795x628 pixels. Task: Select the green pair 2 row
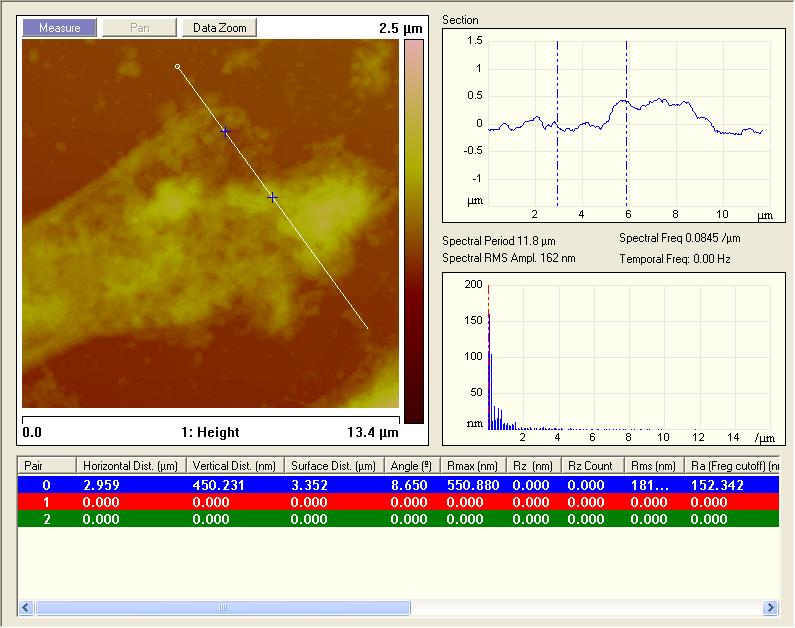[x=398, y=519]
